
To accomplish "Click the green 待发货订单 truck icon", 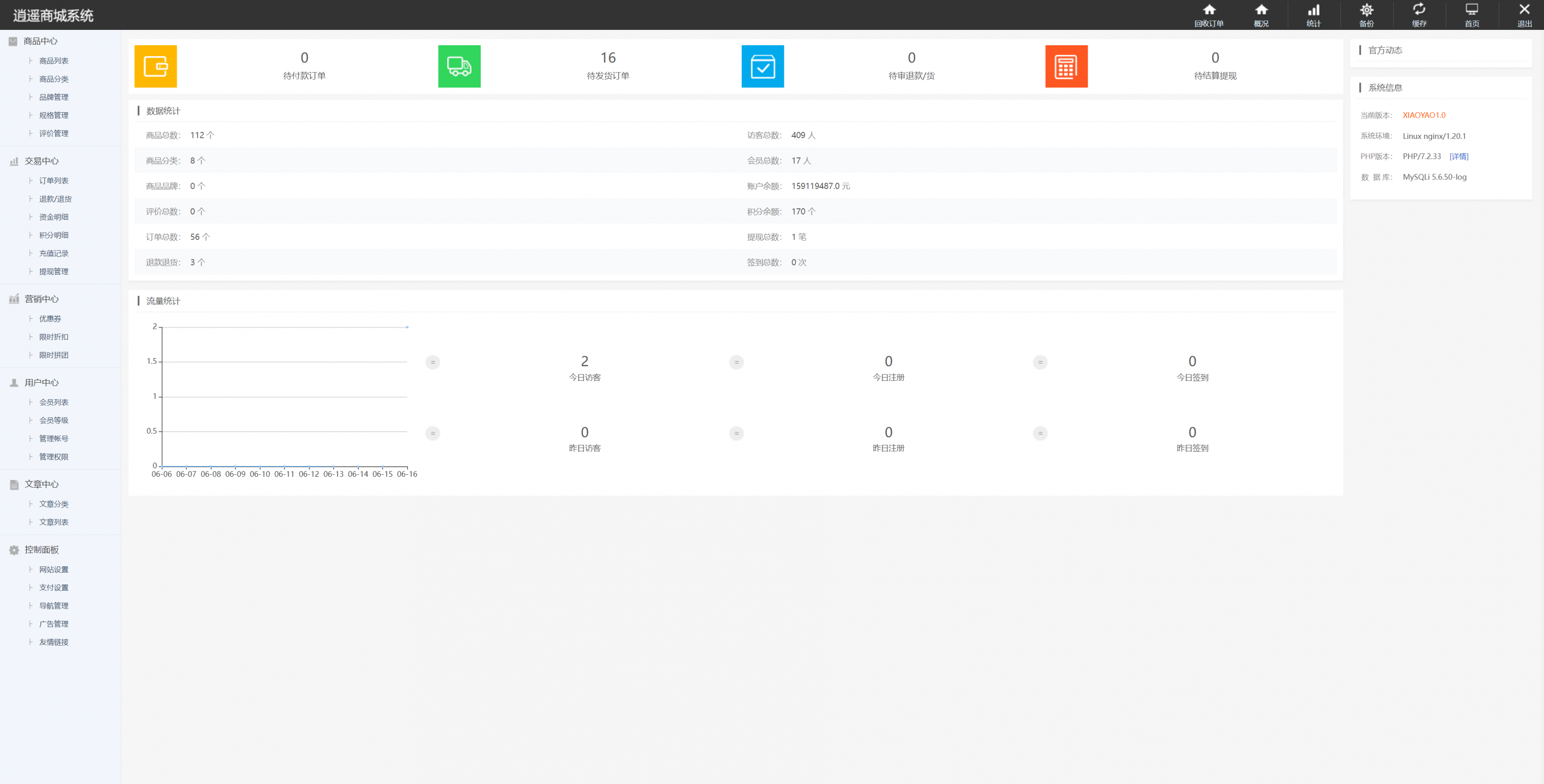I will tap(459, 66).
